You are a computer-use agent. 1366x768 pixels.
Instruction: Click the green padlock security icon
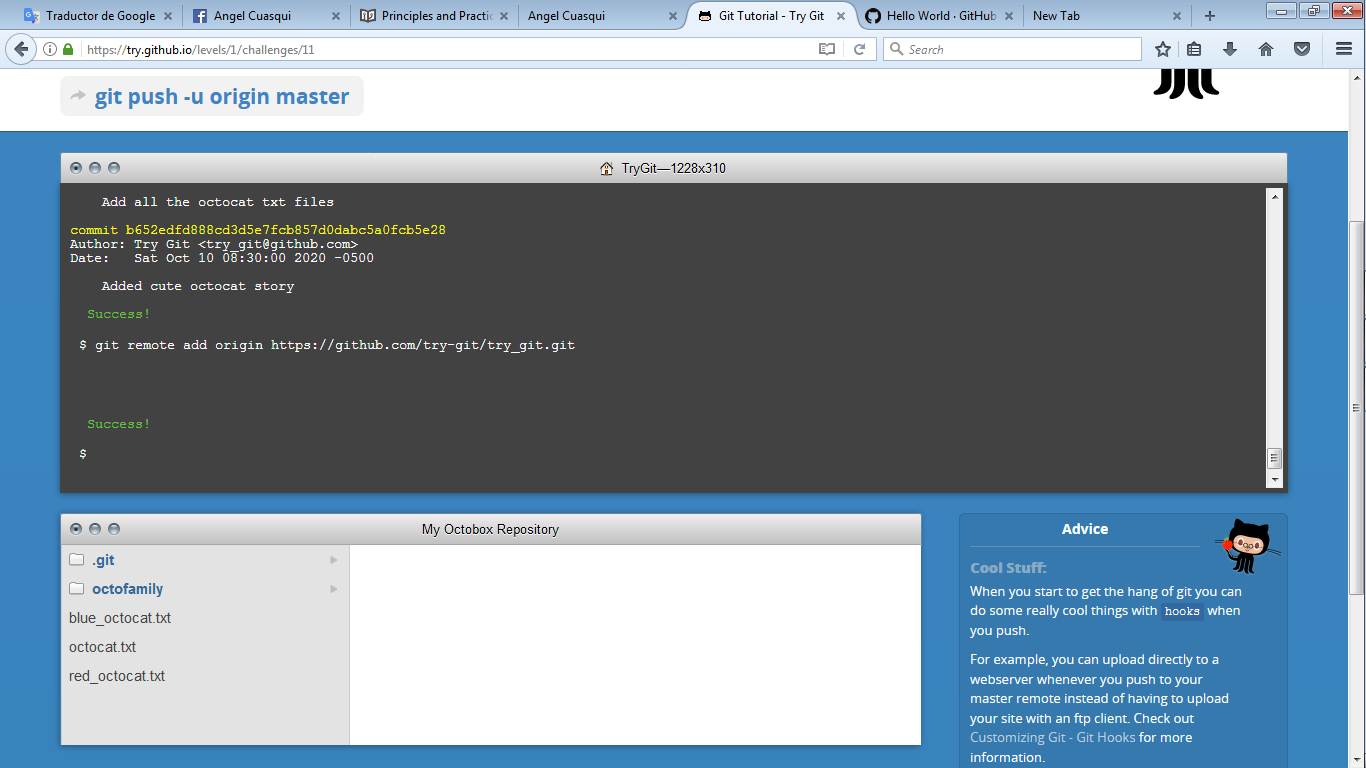click(68, 49)
